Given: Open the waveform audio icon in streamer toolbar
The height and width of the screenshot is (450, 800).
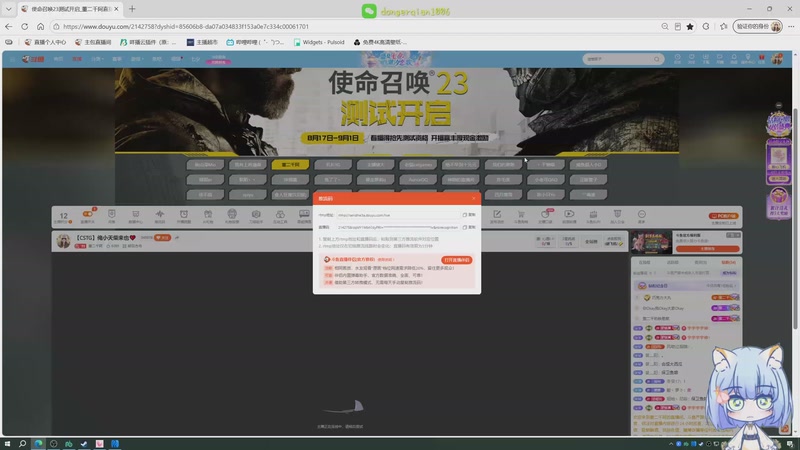Looking at the screenshot, I should (160, 216).
